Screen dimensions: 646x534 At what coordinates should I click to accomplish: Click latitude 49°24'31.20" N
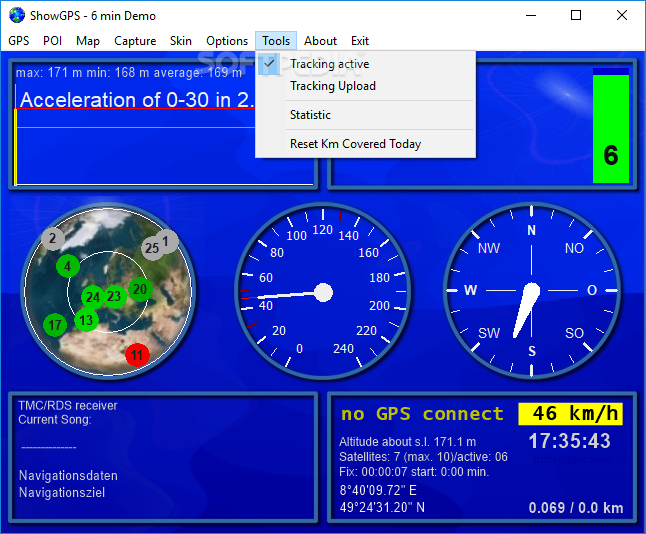[x=382, y=507]
